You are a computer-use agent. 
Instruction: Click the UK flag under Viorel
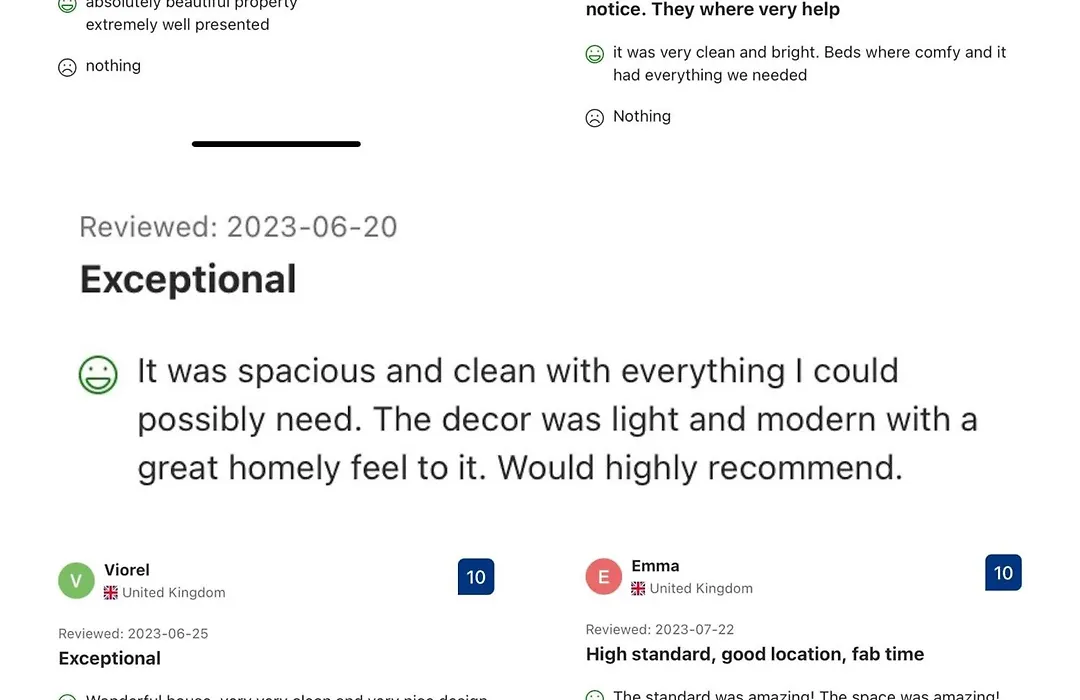click(111, 593)
